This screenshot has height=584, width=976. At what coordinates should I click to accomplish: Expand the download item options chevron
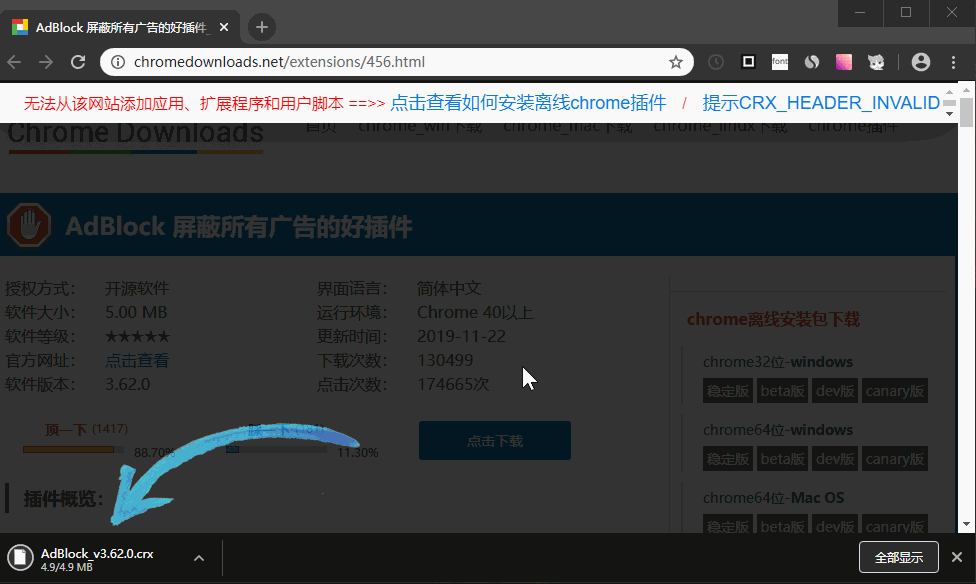tap(199, 558)
